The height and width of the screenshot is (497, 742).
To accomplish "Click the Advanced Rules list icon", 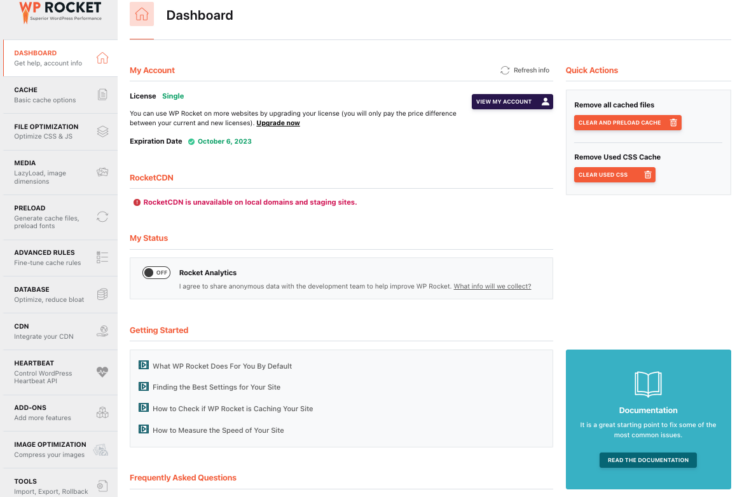I will coord(102,257).
